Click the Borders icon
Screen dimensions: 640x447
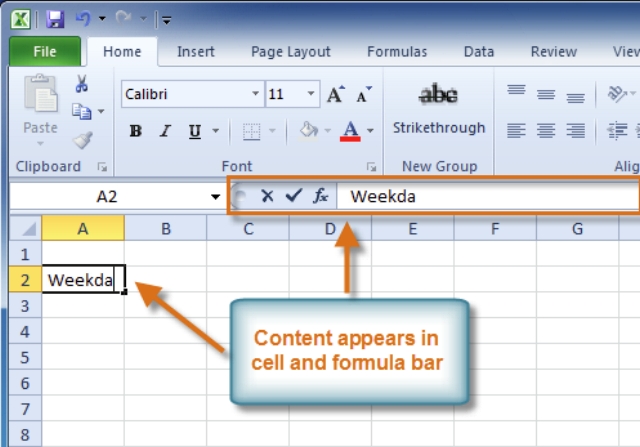point(251,131)
